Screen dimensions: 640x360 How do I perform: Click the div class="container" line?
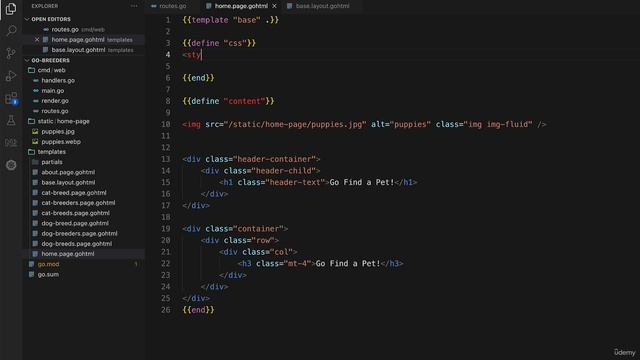pos(235,229)
